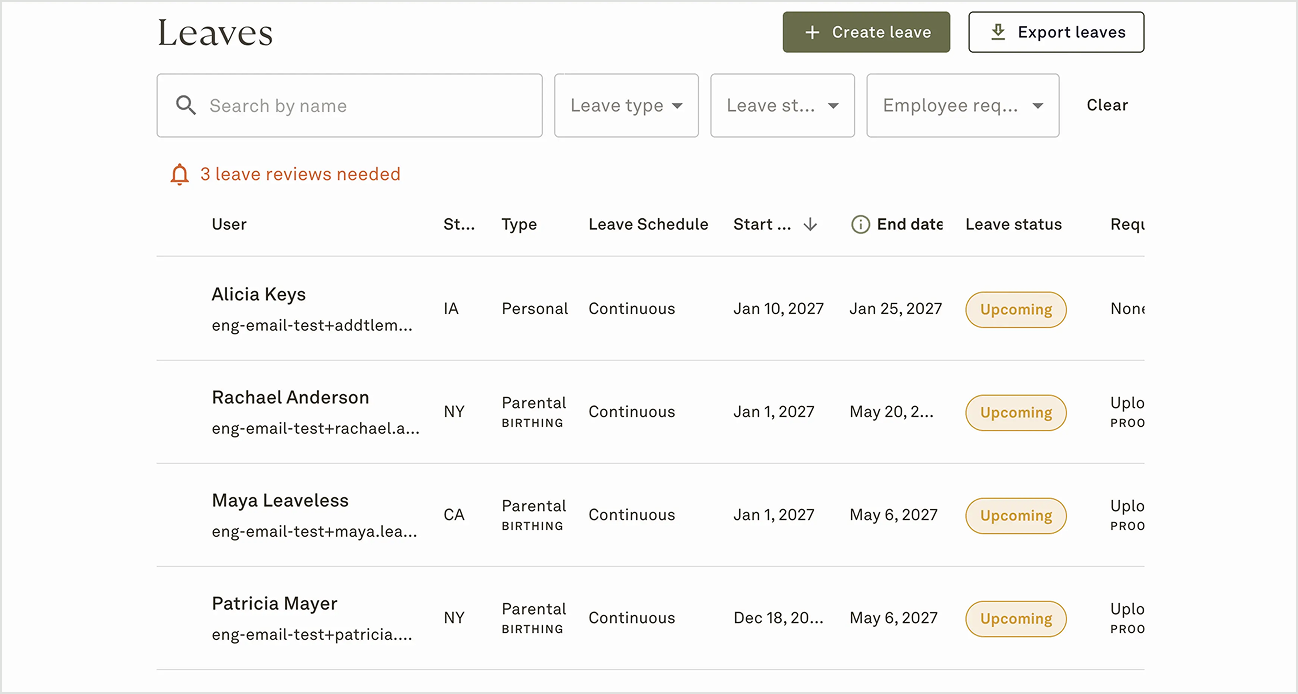Click the IA state cell
Screen dimensions: 1298x694
click(451, 309)
